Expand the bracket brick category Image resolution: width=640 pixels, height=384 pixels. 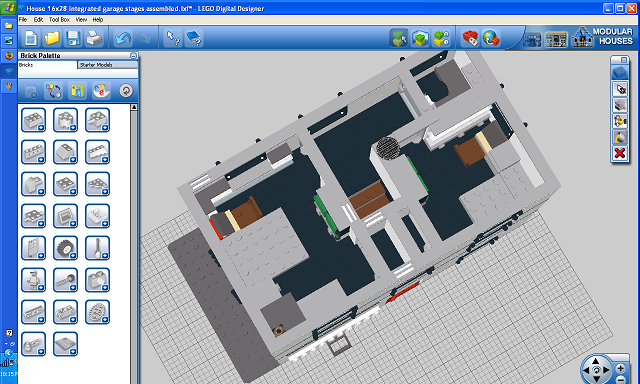tap(98, 120)
